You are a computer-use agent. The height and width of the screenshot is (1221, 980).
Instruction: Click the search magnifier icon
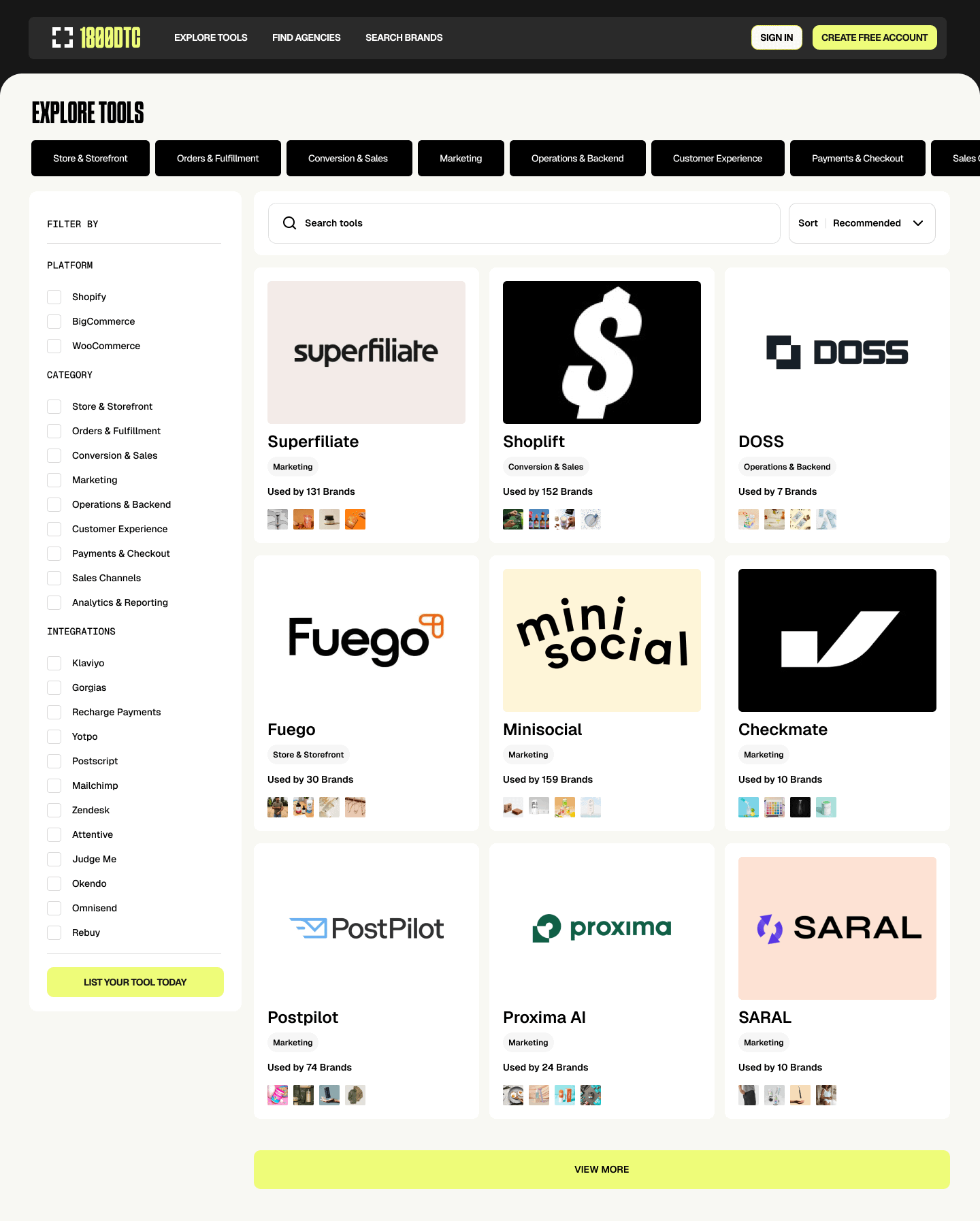point(289,223)
